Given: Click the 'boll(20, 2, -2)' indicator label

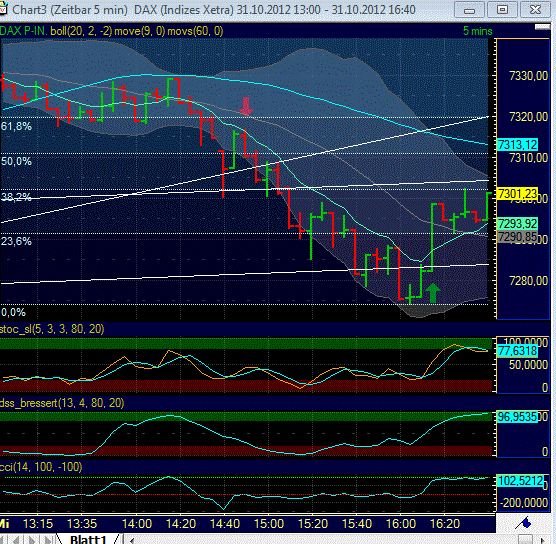Looking at the screenshot, I should (x=81, y=31).
